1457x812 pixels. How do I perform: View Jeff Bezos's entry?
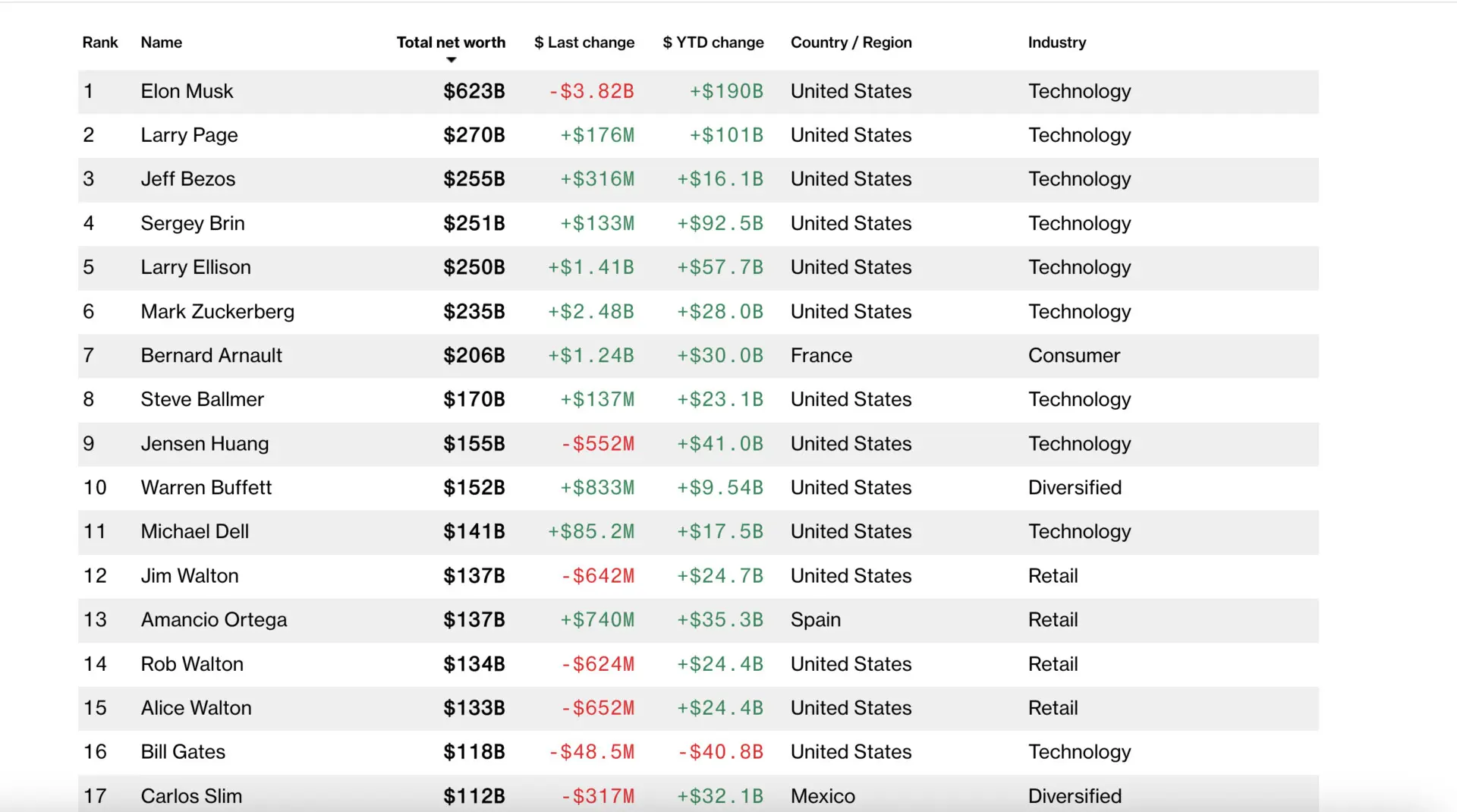(187, 179)
